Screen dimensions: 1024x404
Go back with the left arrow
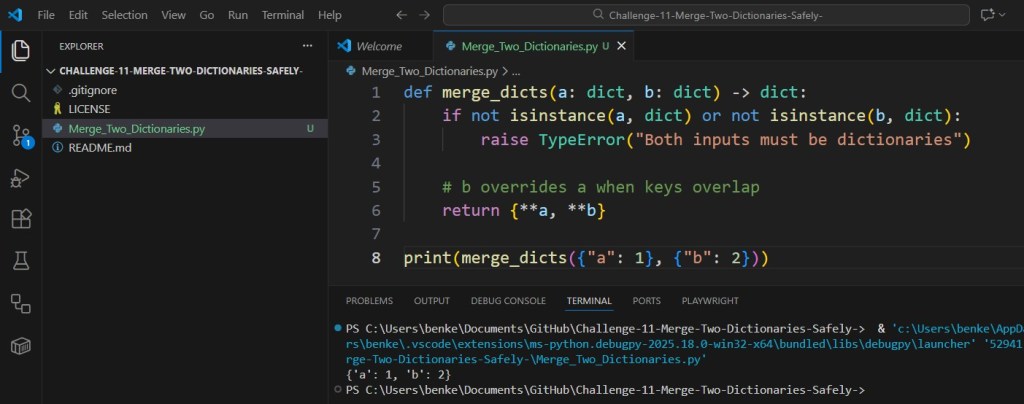(x=401, y=15)
